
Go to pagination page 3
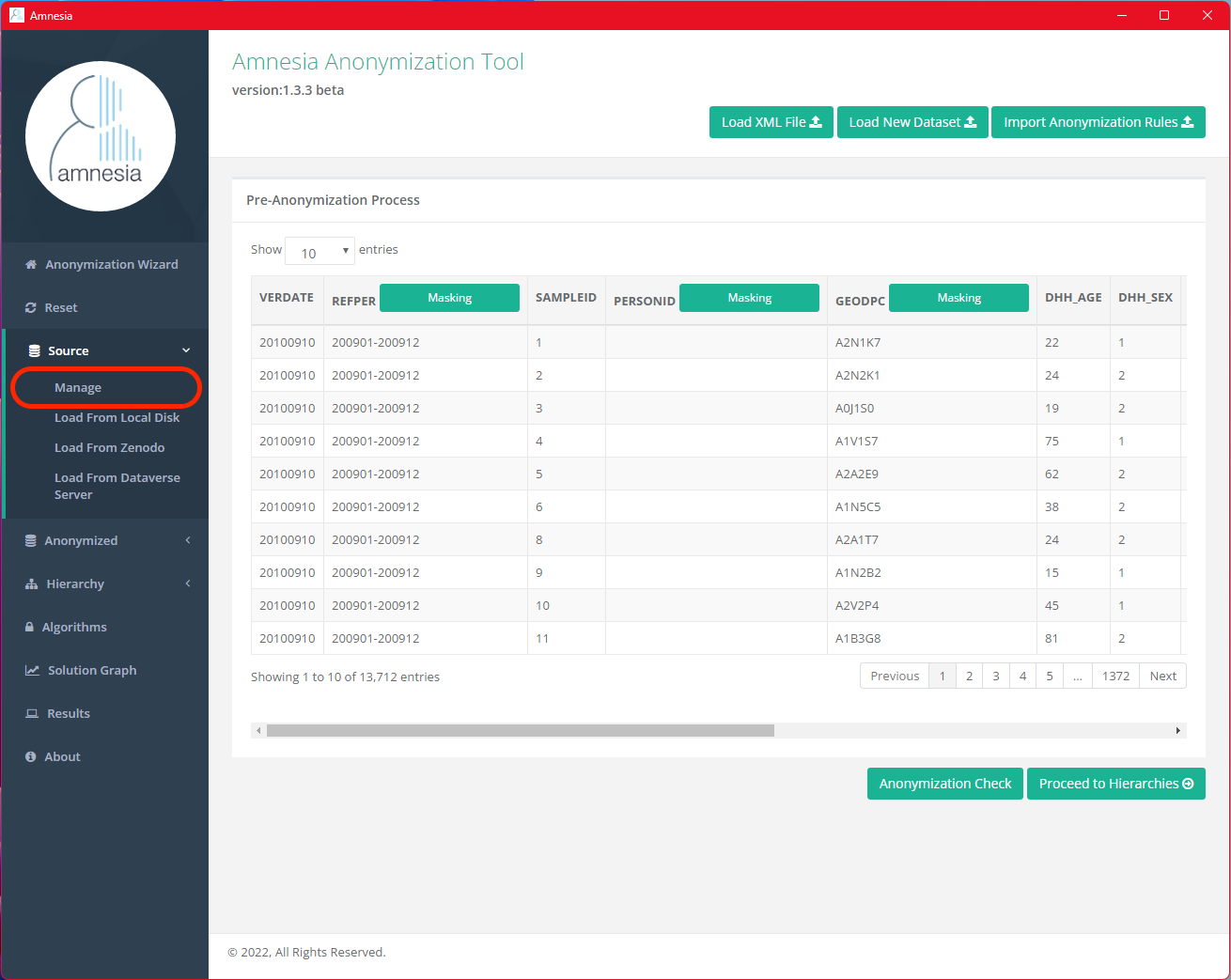pos(996,676)
